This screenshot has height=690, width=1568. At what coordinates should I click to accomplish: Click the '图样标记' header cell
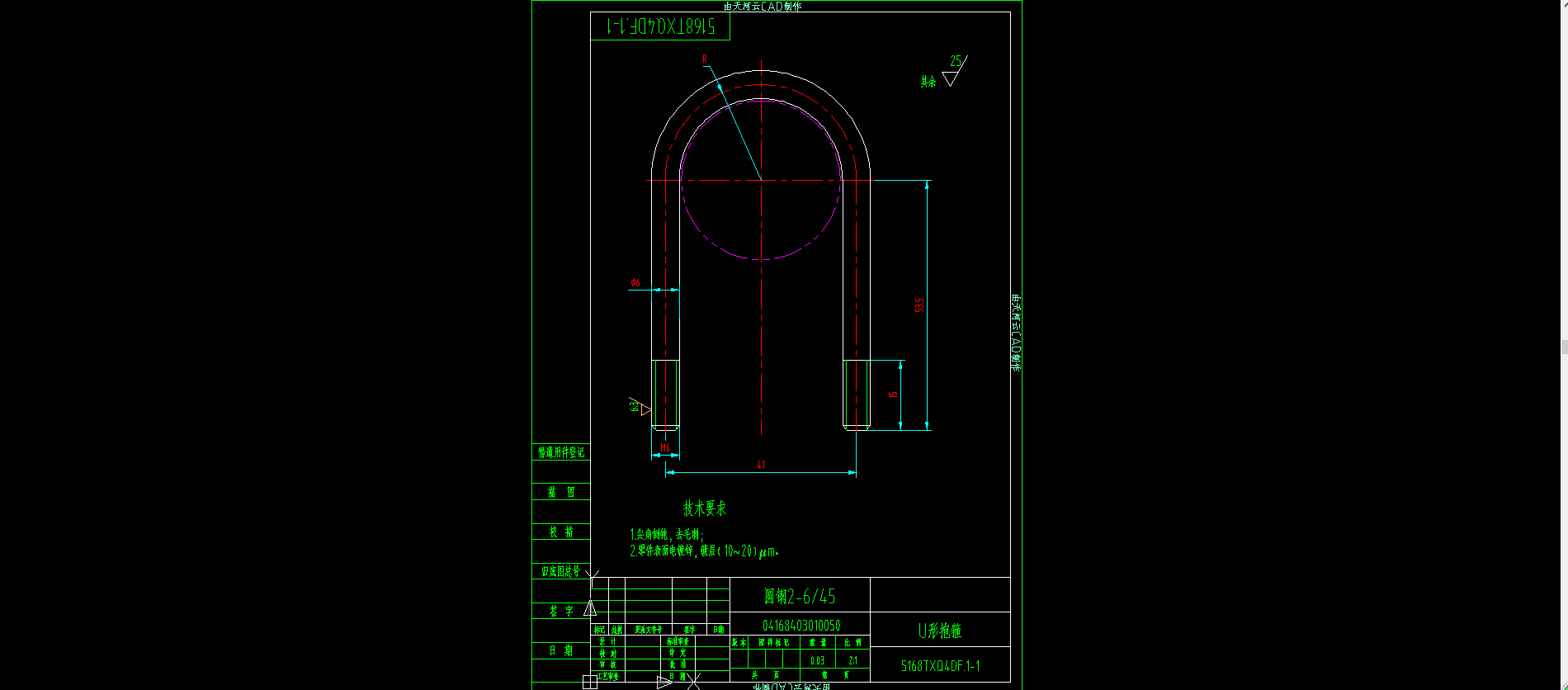774,642
